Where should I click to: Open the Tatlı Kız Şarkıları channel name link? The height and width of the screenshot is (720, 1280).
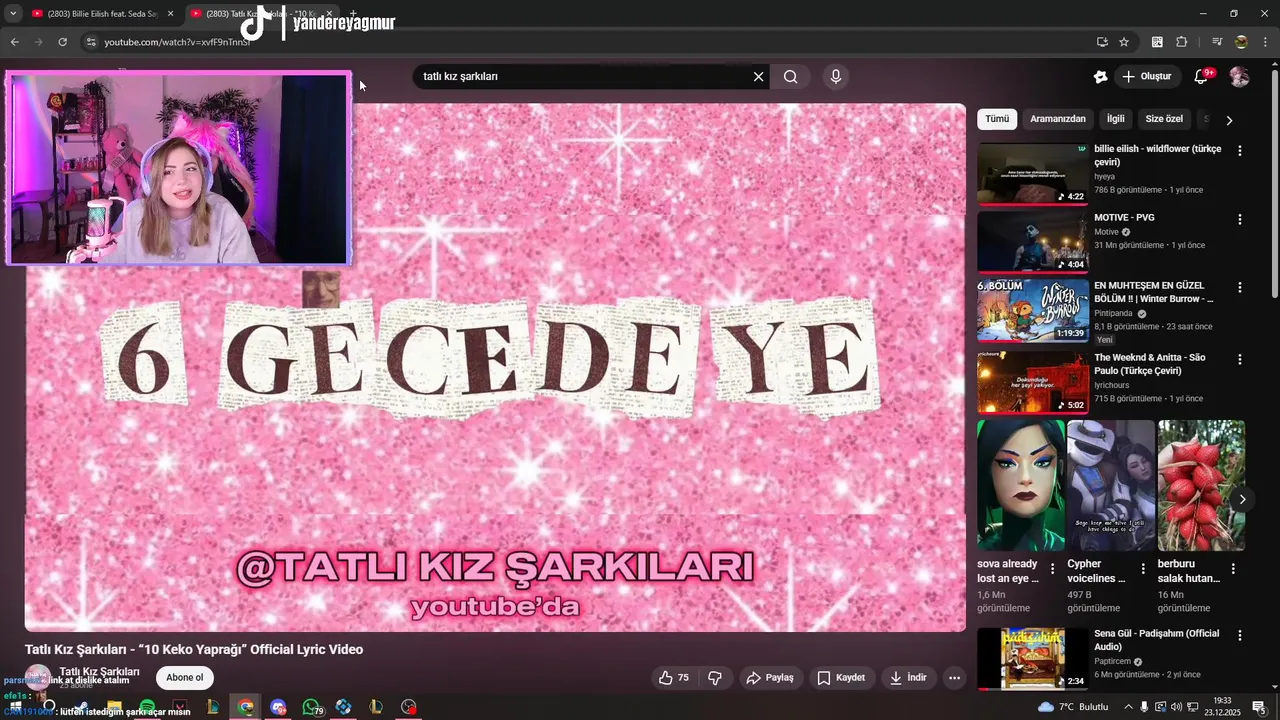pyautogui.click(x=99, y=672)
